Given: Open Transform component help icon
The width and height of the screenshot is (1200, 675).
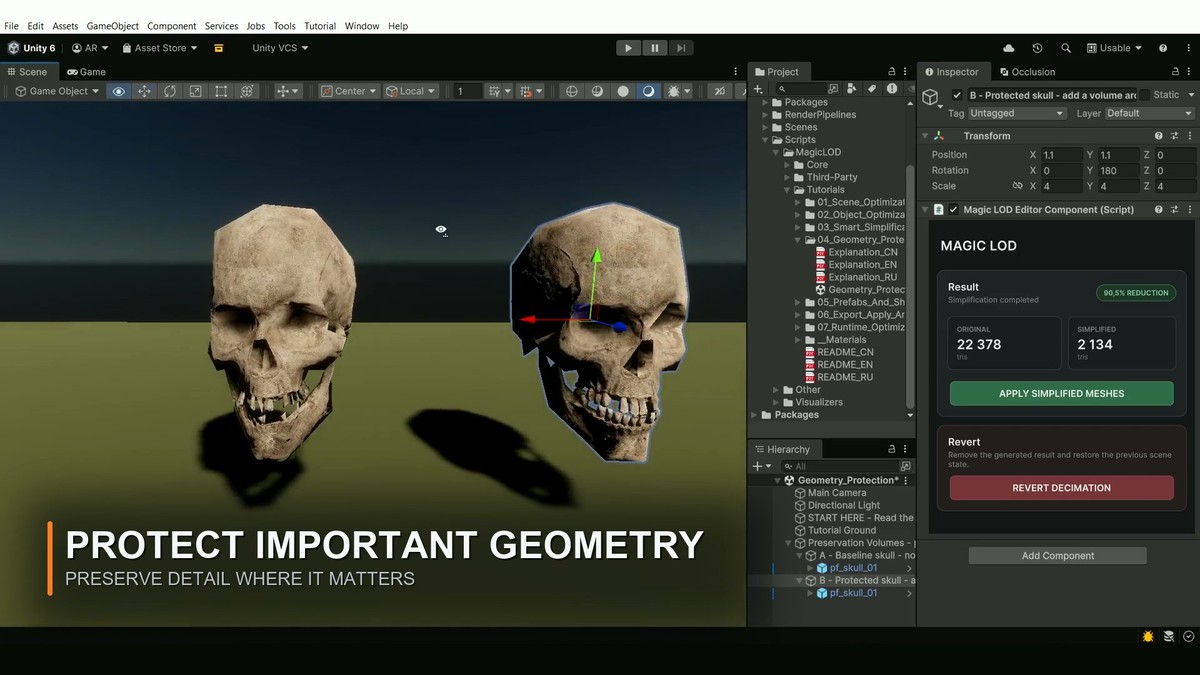Looking at the screenshot, I should pyautogui.click(x=1158, y=136).
